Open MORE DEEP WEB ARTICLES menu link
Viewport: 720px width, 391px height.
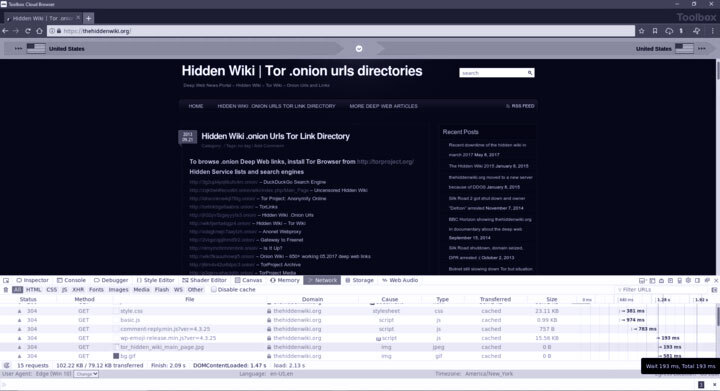tap(383, 106)
